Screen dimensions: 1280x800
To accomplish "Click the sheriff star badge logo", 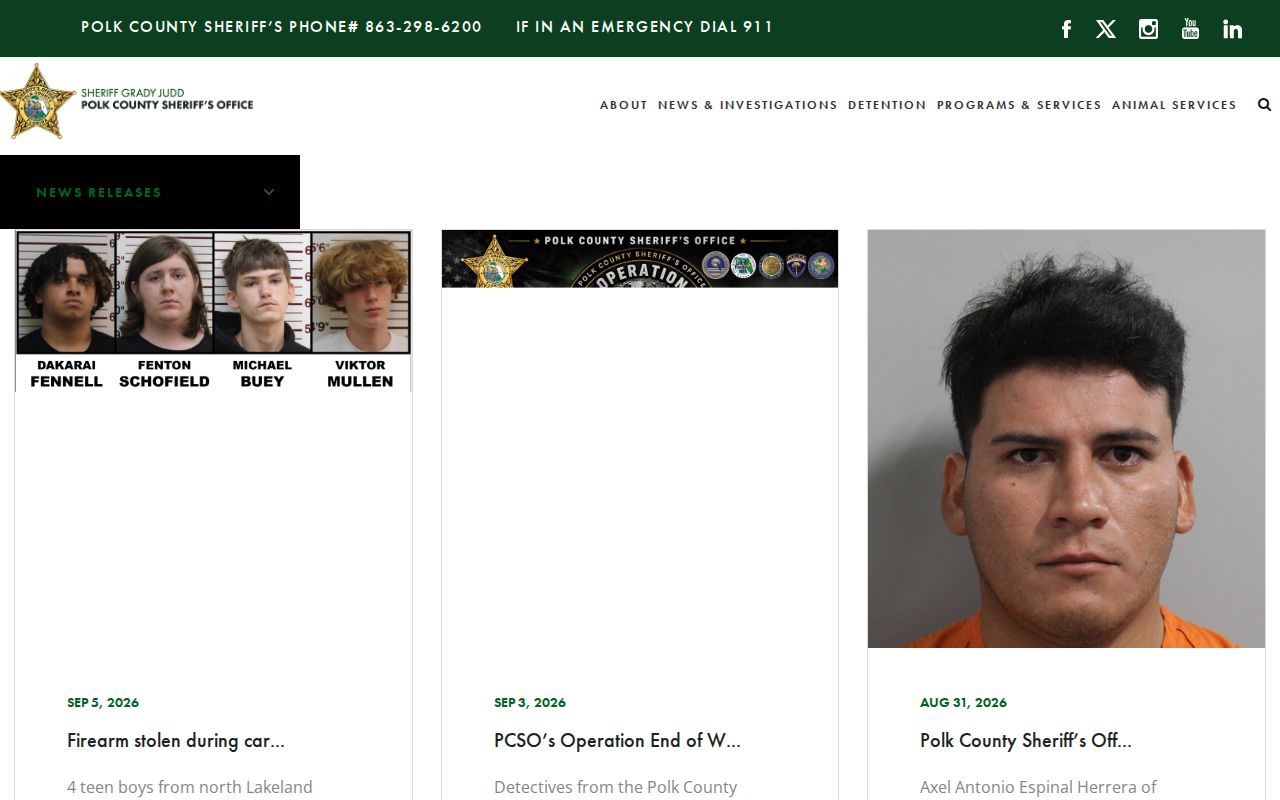I will pos(37,101).
